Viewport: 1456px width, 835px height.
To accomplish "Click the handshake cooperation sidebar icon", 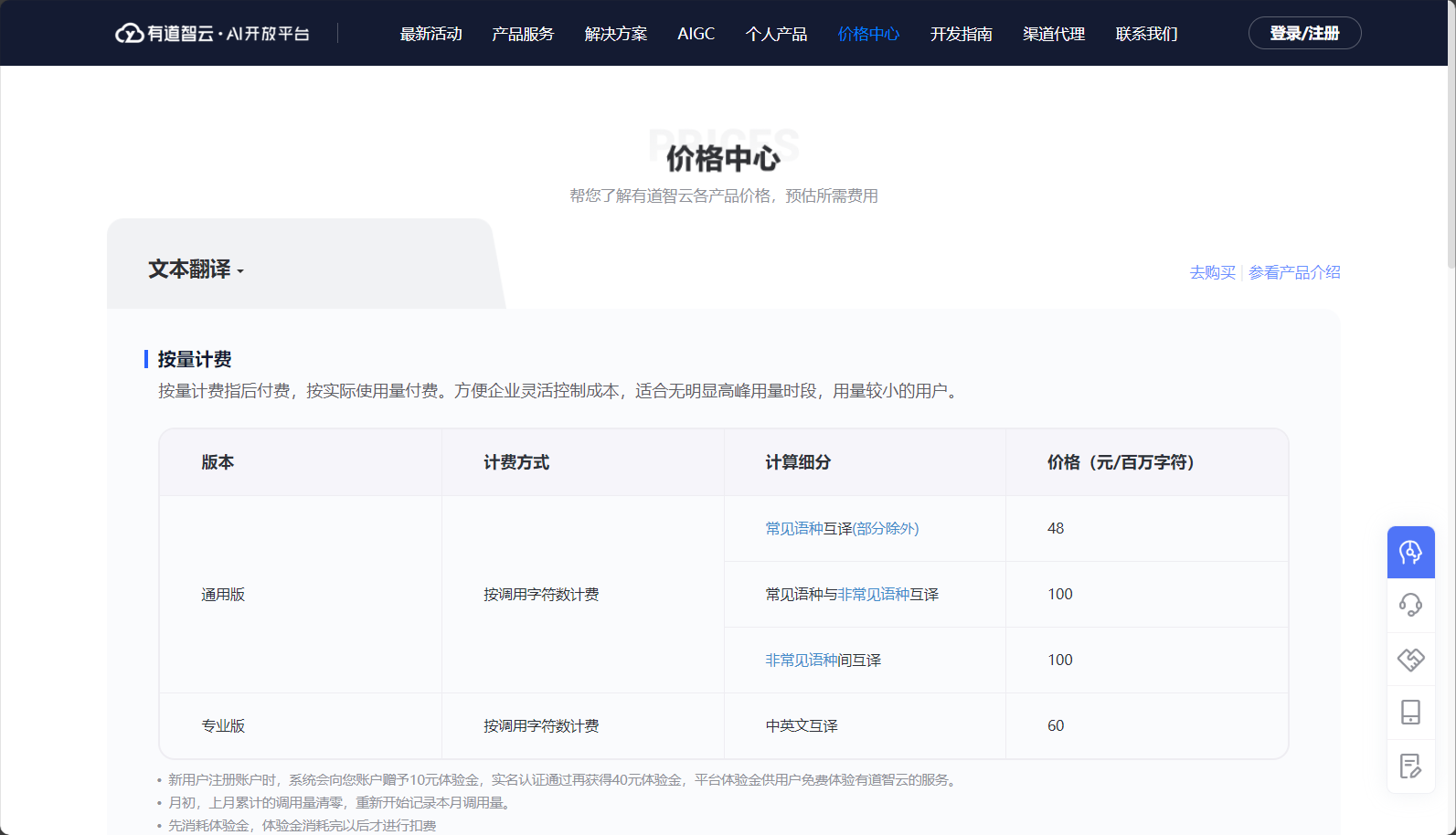I will (1410, 659).
